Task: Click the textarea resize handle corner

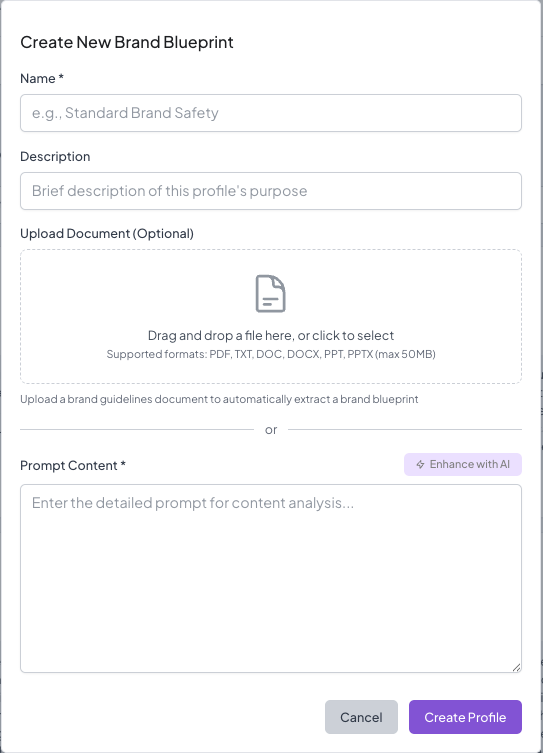Action: (x=516, y=667)
